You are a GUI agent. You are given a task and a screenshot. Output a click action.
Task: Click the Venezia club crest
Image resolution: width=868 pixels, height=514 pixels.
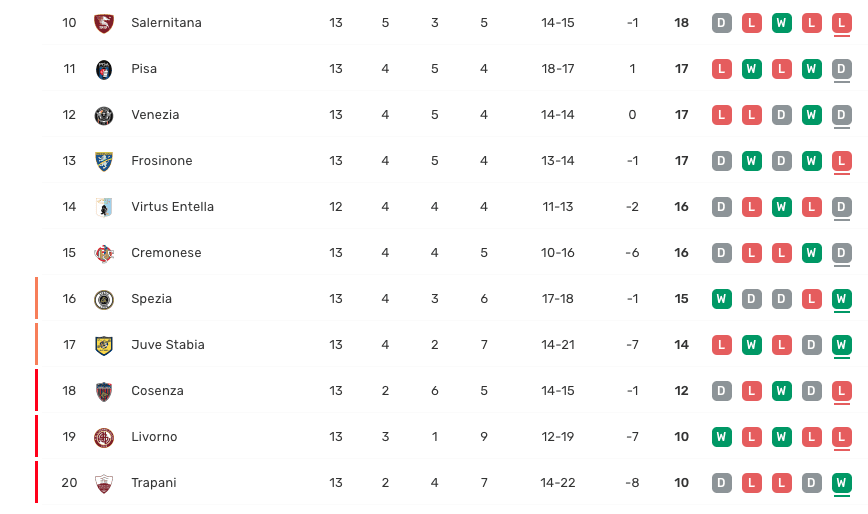click(x=104, y=115)
